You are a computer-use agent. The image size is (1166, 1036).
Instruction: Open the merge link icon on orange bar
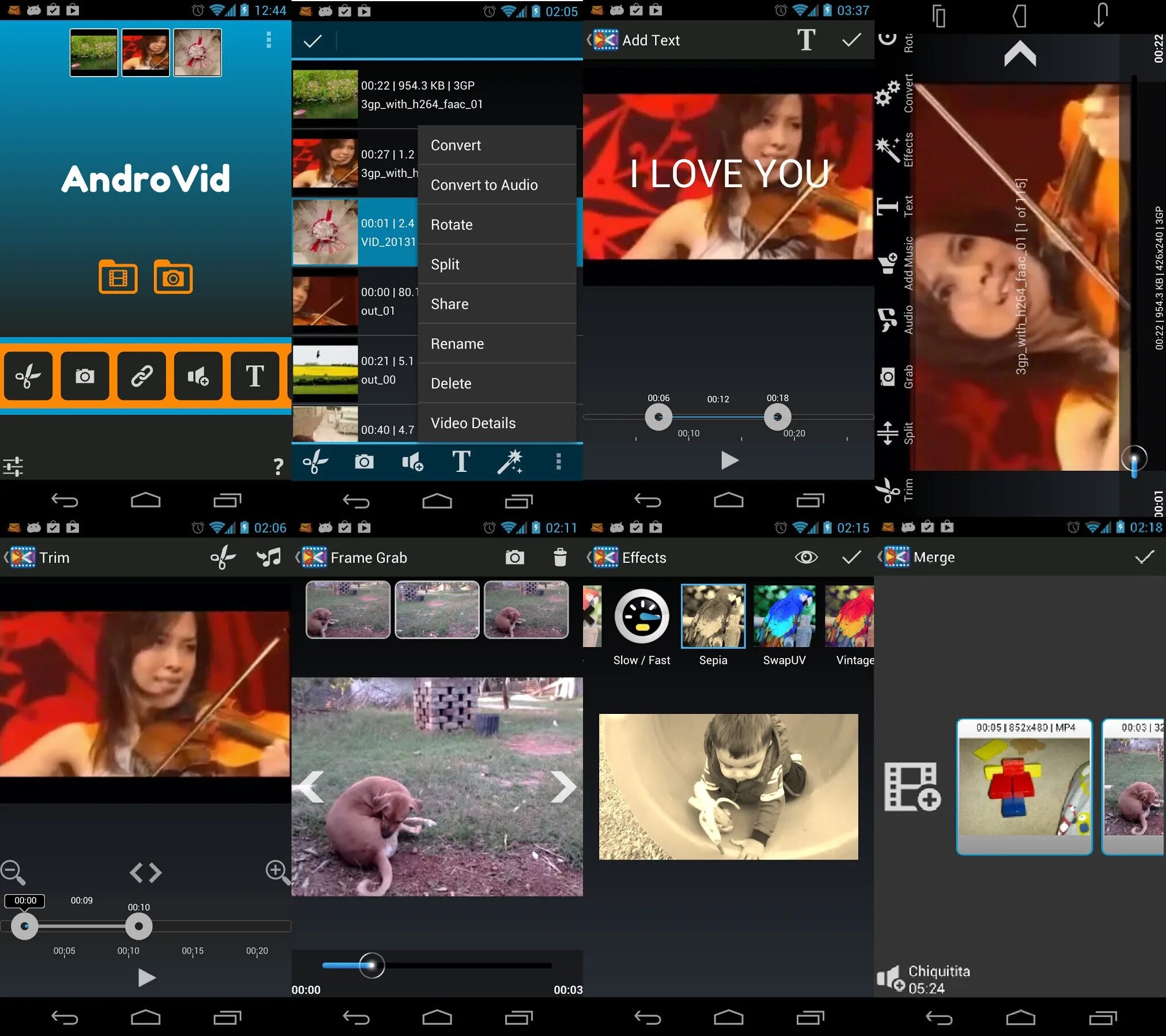click(142, 376)
